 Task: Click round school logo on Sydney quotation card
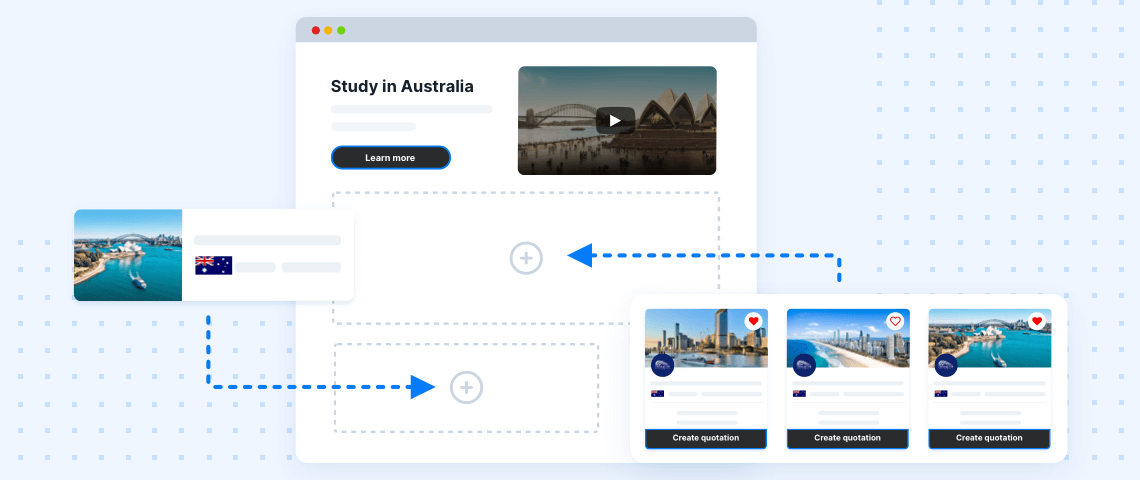pyautogui.click(x=945, y=365)
